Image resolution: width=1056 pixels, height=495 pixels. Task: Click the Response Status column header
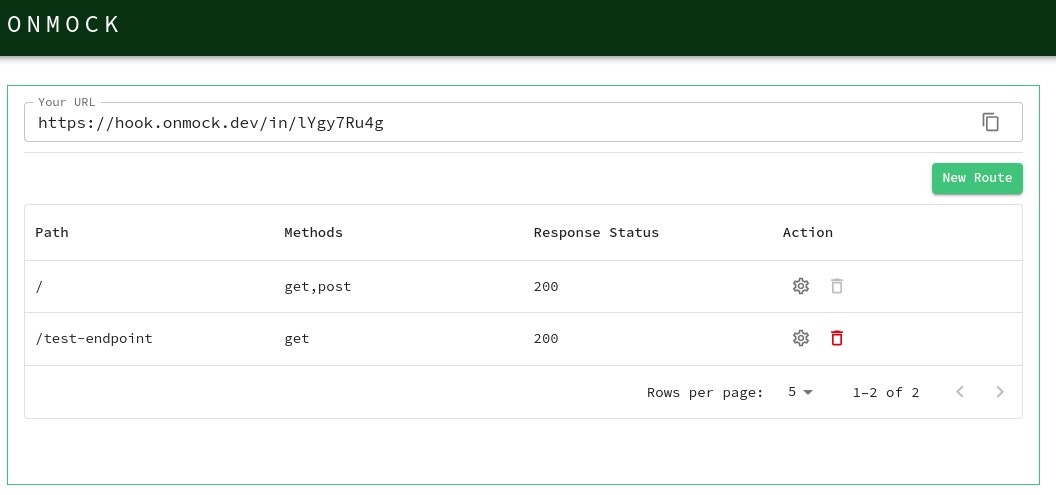[x=596, y=232]
